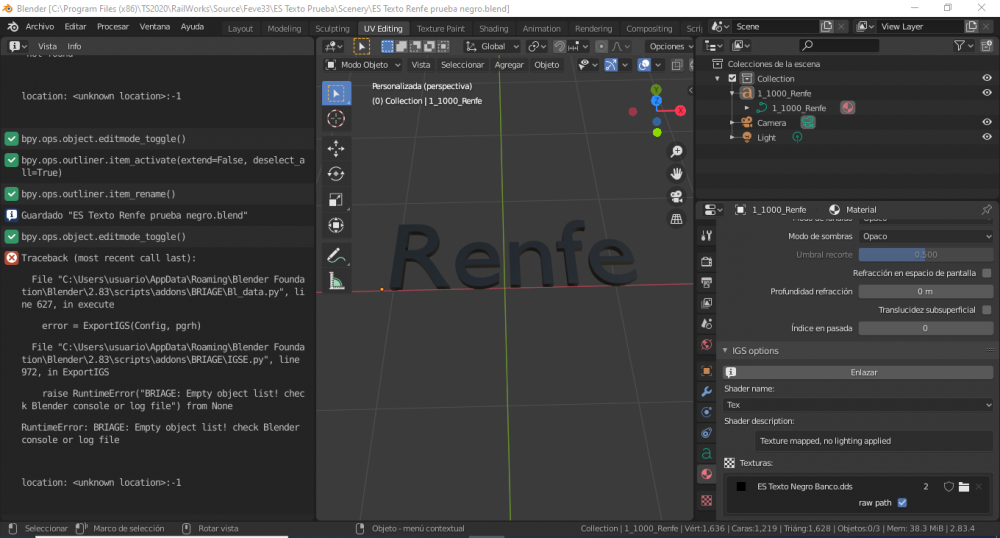Select the Scale tool
This screenshot has width=1000, height=538.
(x=336, y=200)
